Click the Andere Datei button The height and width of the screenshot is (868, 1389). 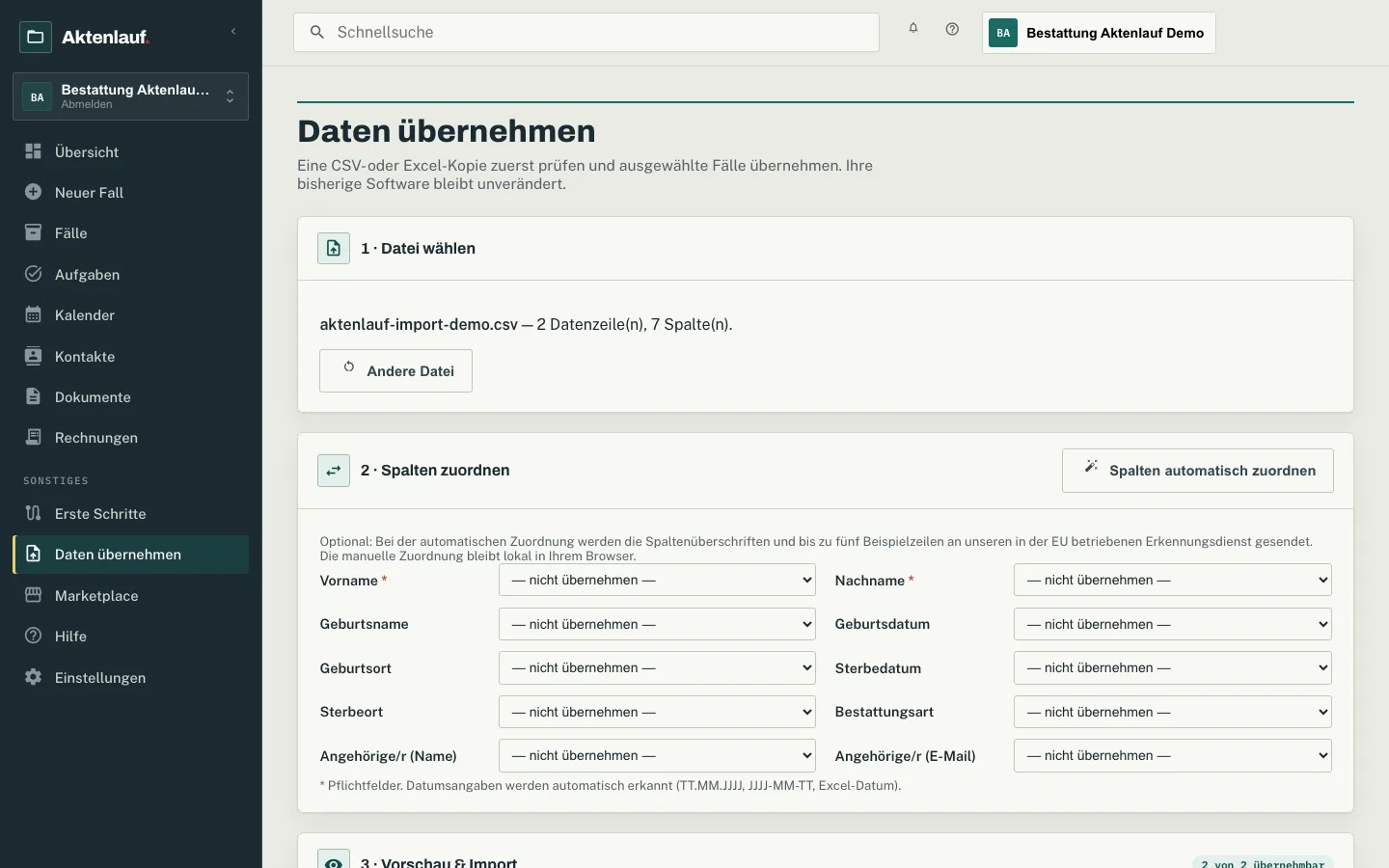[x=395, y=370]
